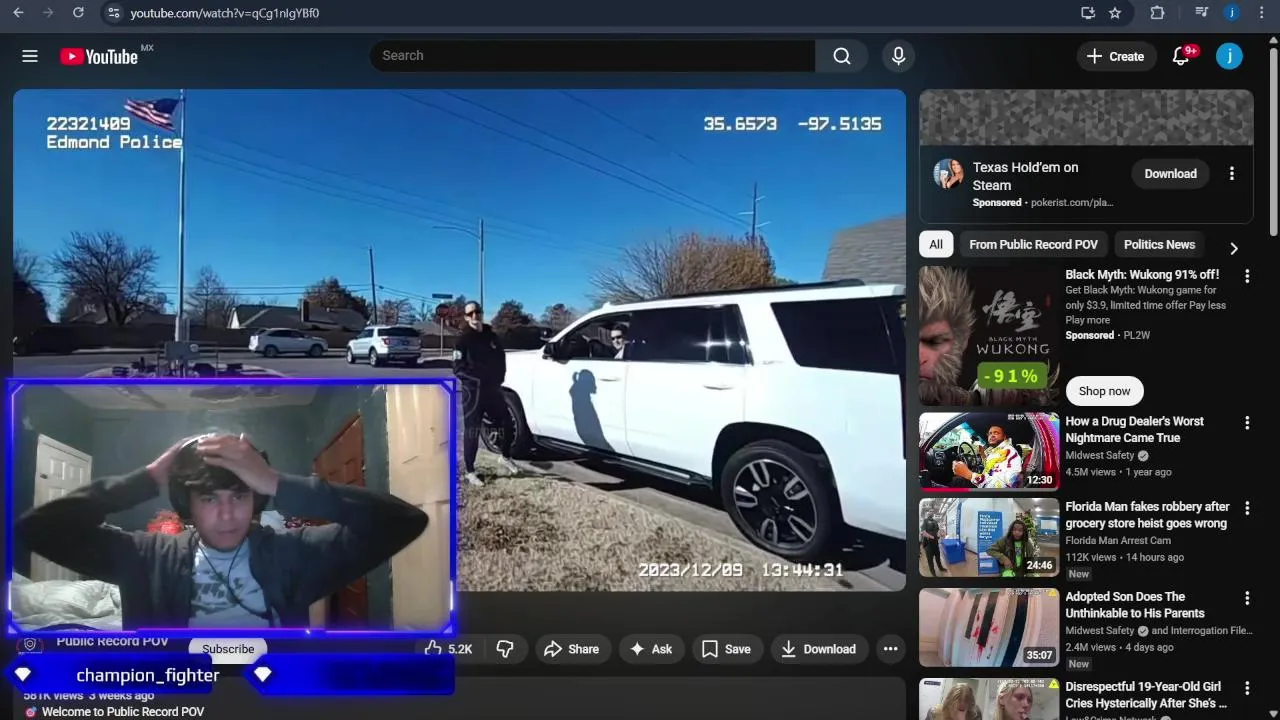Open the Florida Man fakes robbery video title
Image resolution: width=1280 pixels, height=720 pixels.
coord(1147,515)
